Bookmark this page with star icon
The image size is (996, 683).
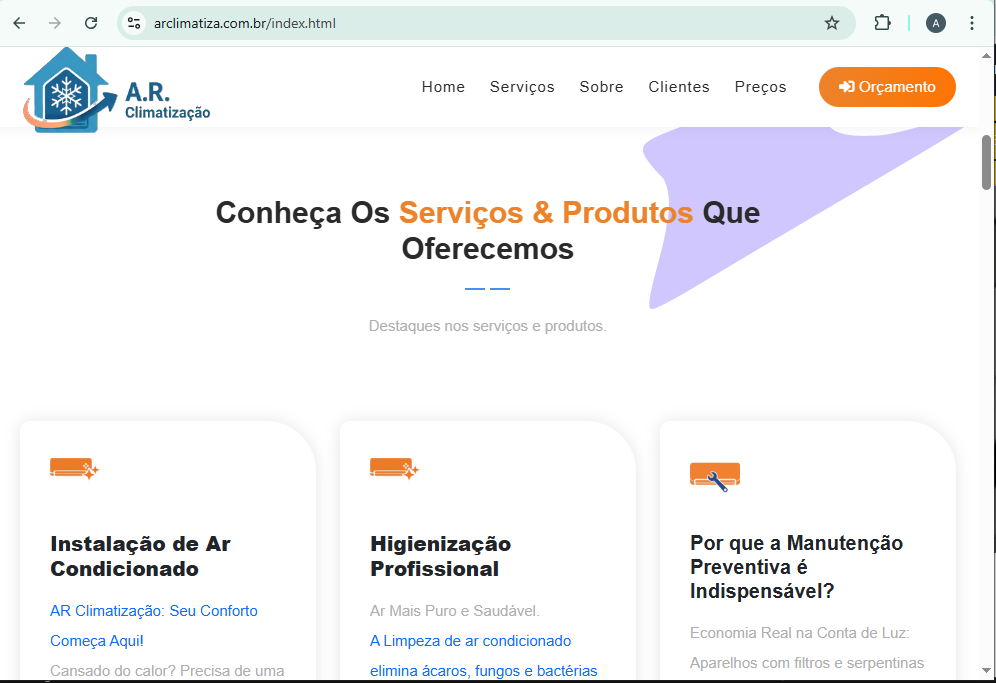[x=831, y=23]
